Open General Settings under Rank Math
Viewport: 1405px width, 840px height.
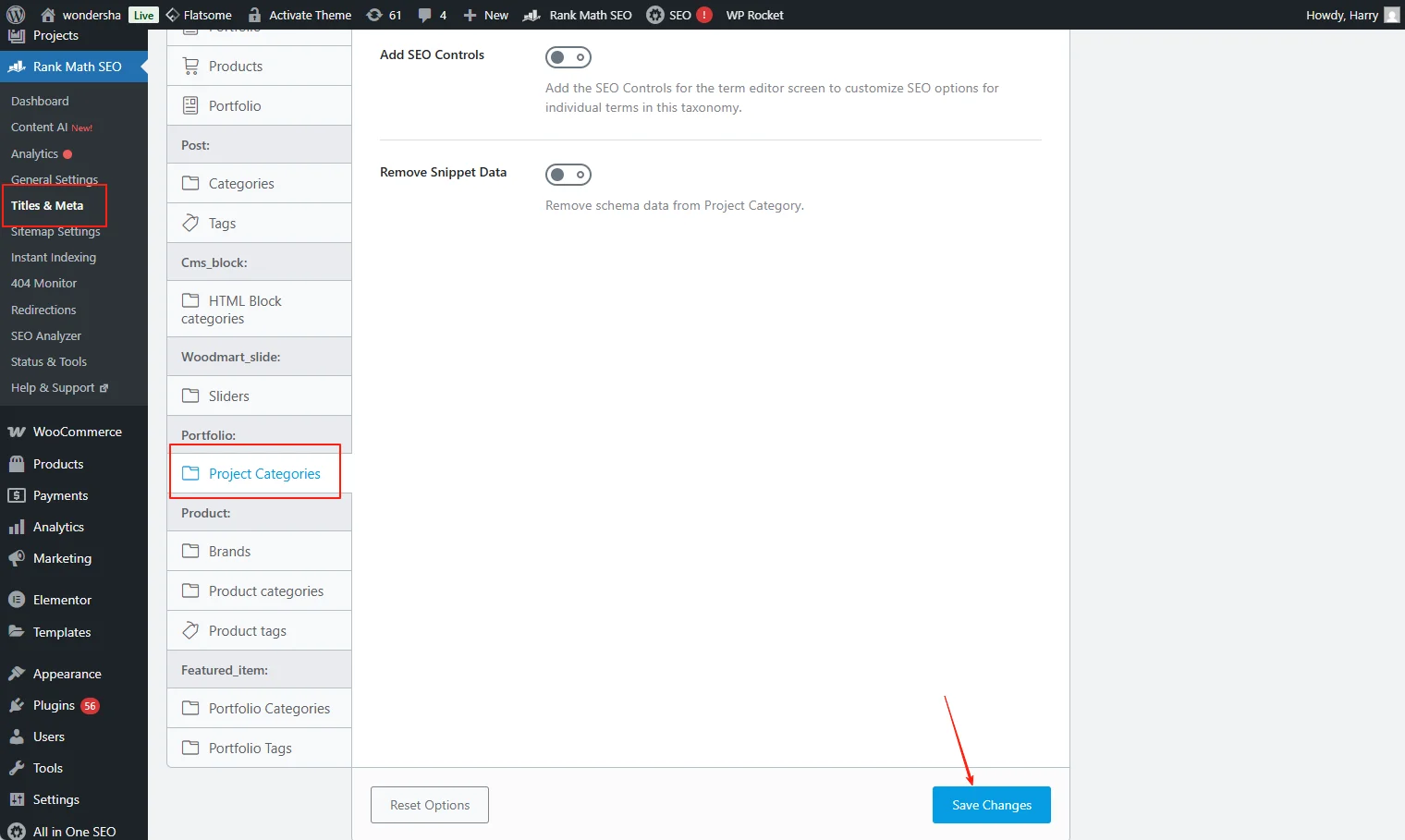point(55,179)
